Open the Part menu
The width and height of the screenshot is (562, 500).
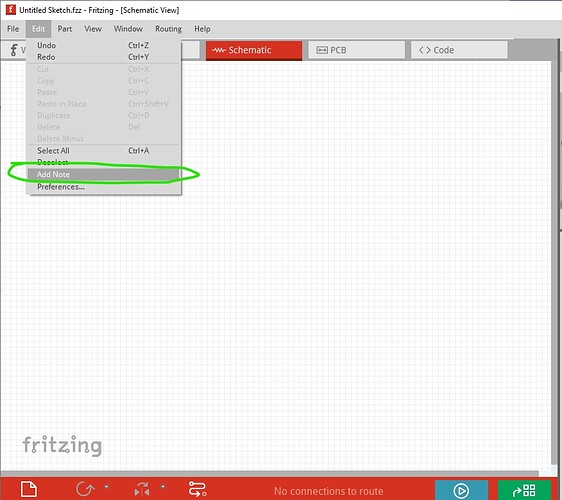click(x=65, y=29)
